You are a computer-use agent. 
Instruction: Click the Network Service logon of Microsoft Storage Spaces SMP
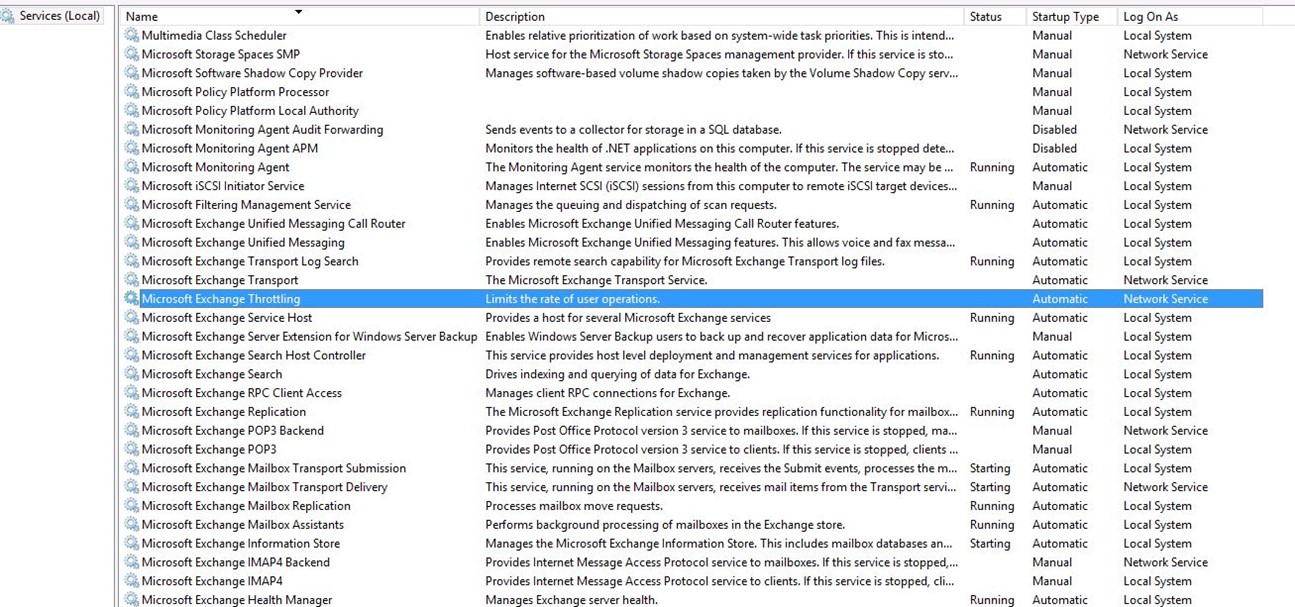(x=1165, y=54)
